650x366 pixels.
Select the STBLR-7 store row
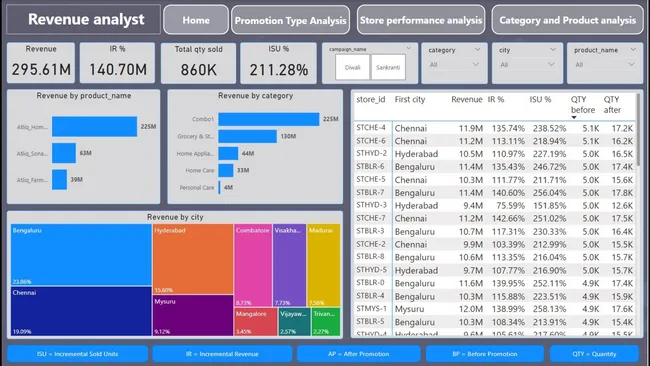coord(495,193)
